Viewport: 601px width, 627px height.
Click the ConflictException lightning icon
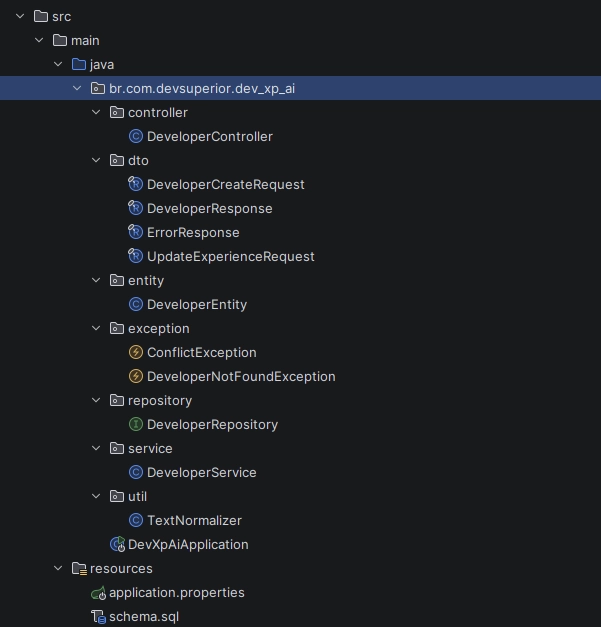coord(136,352)
